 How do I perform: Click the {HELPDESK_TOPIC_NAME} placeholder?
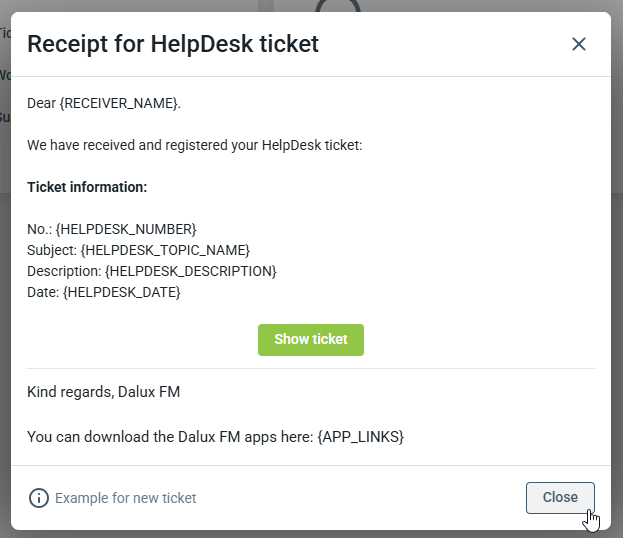click(165, 250)
